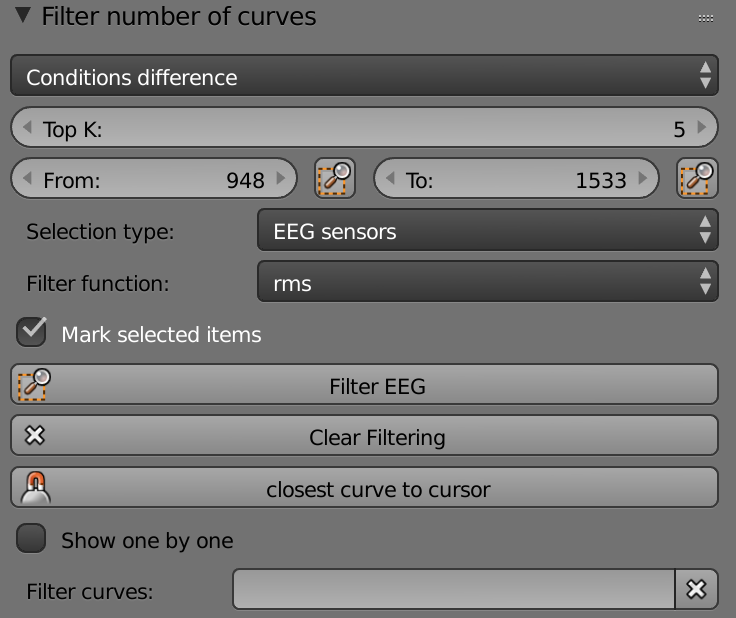Click the magnifier icon next to To field
The image size is (736, 618).
(698, 178)
